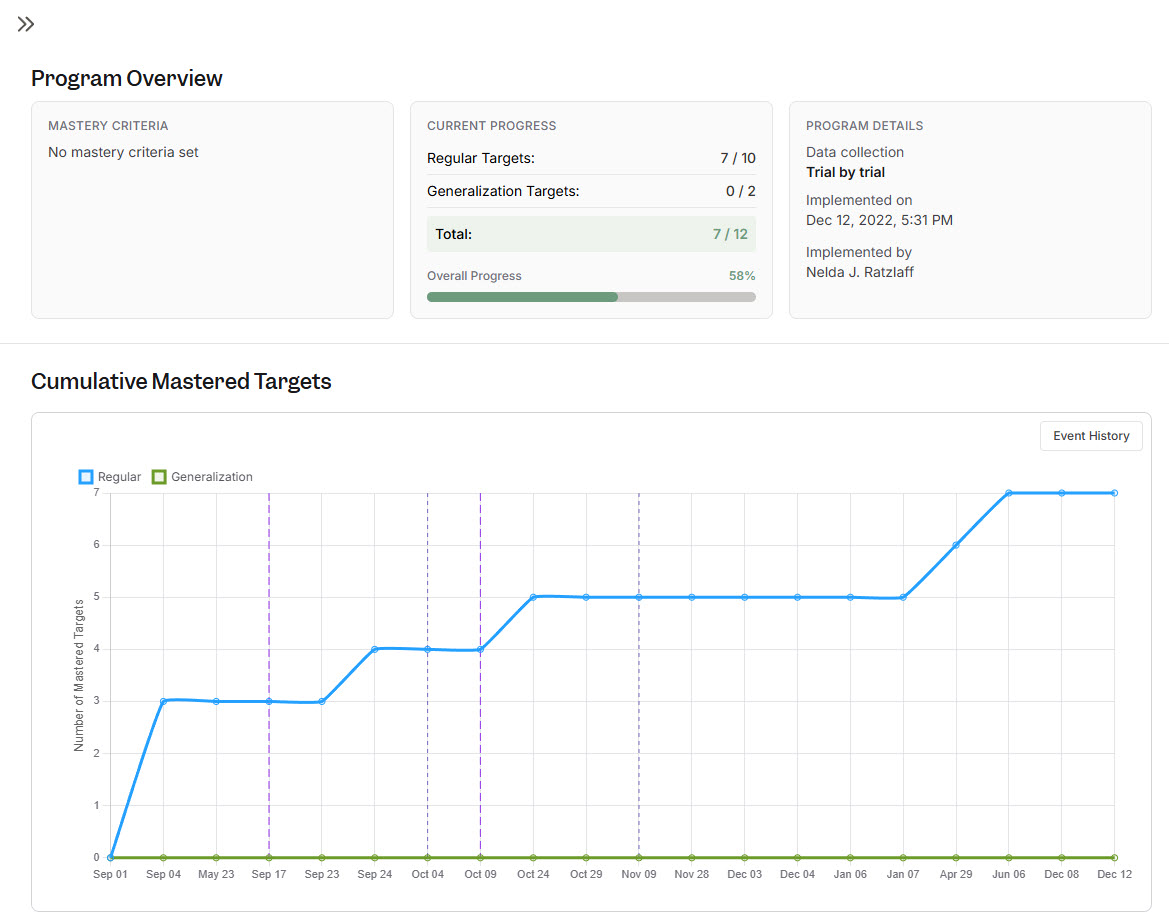Click the 'Generalization Targets:' label
The image size is (1169, 913).
click(503, 191)
